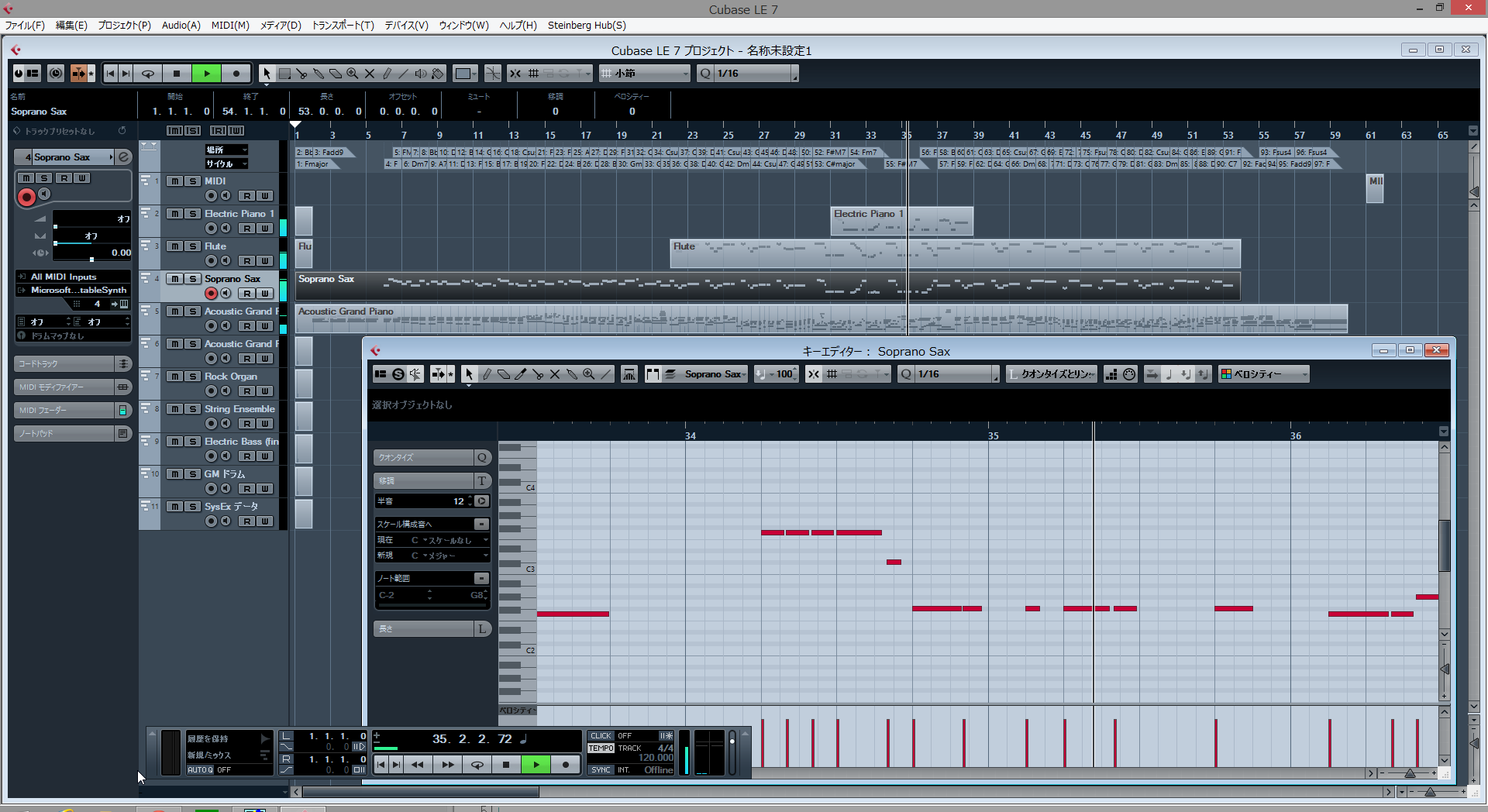Select the Range Selection tool in project toolbar
Viewport: 1488px width, 812px height.
coord(284,74)
